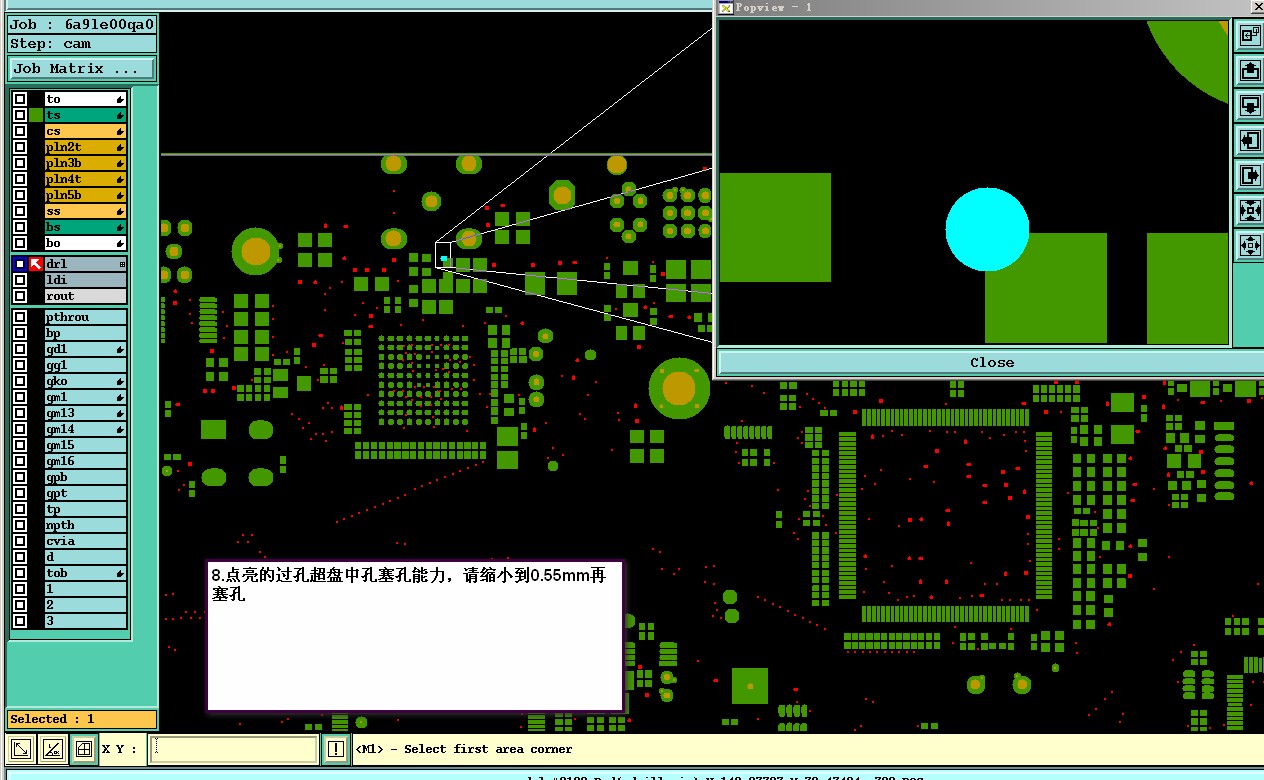Toggle checkbox for the pthrou layer
This screenshot has width=1264, height=780.
20,317
